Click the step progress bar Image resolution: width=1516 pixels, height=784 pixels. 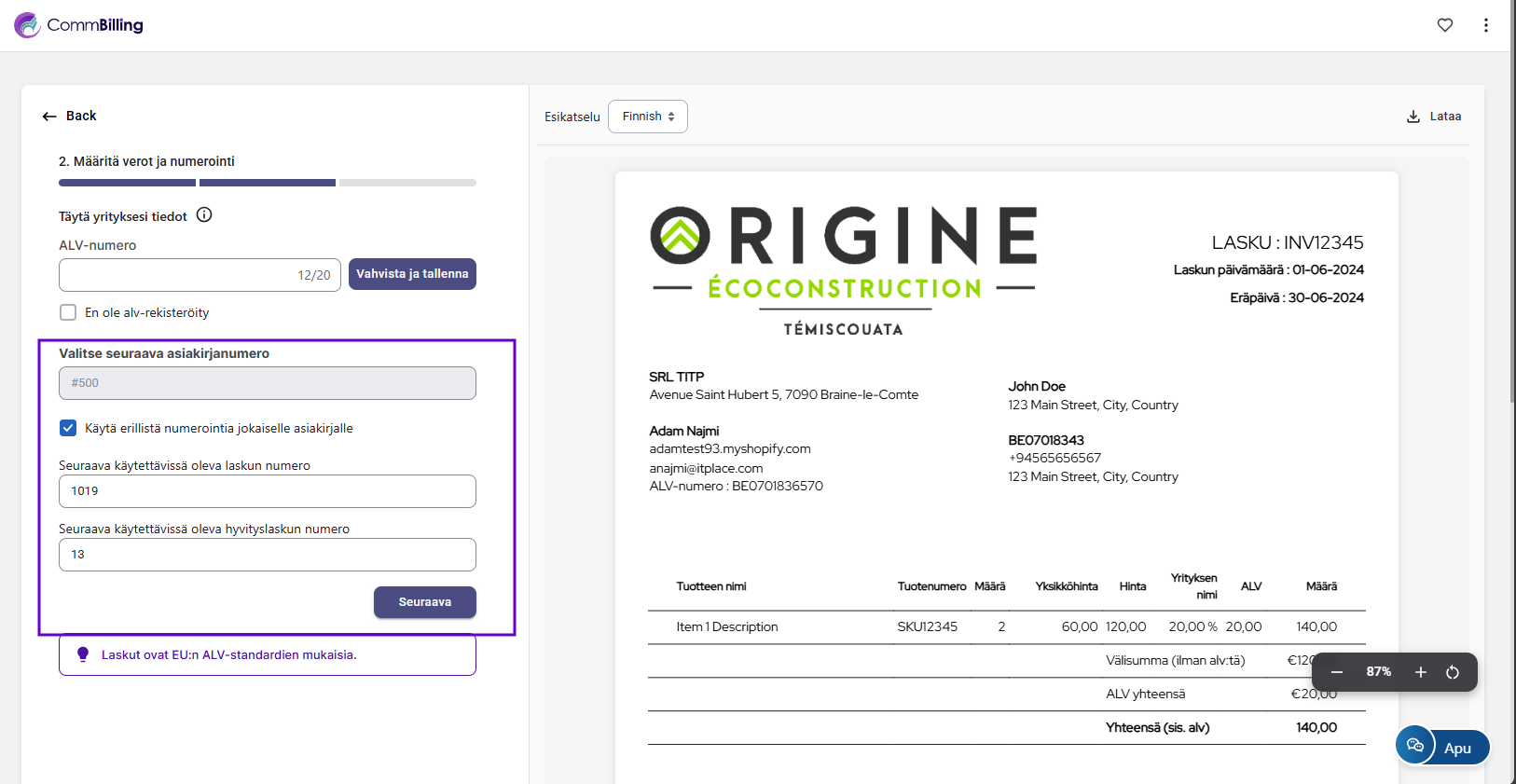267,183
